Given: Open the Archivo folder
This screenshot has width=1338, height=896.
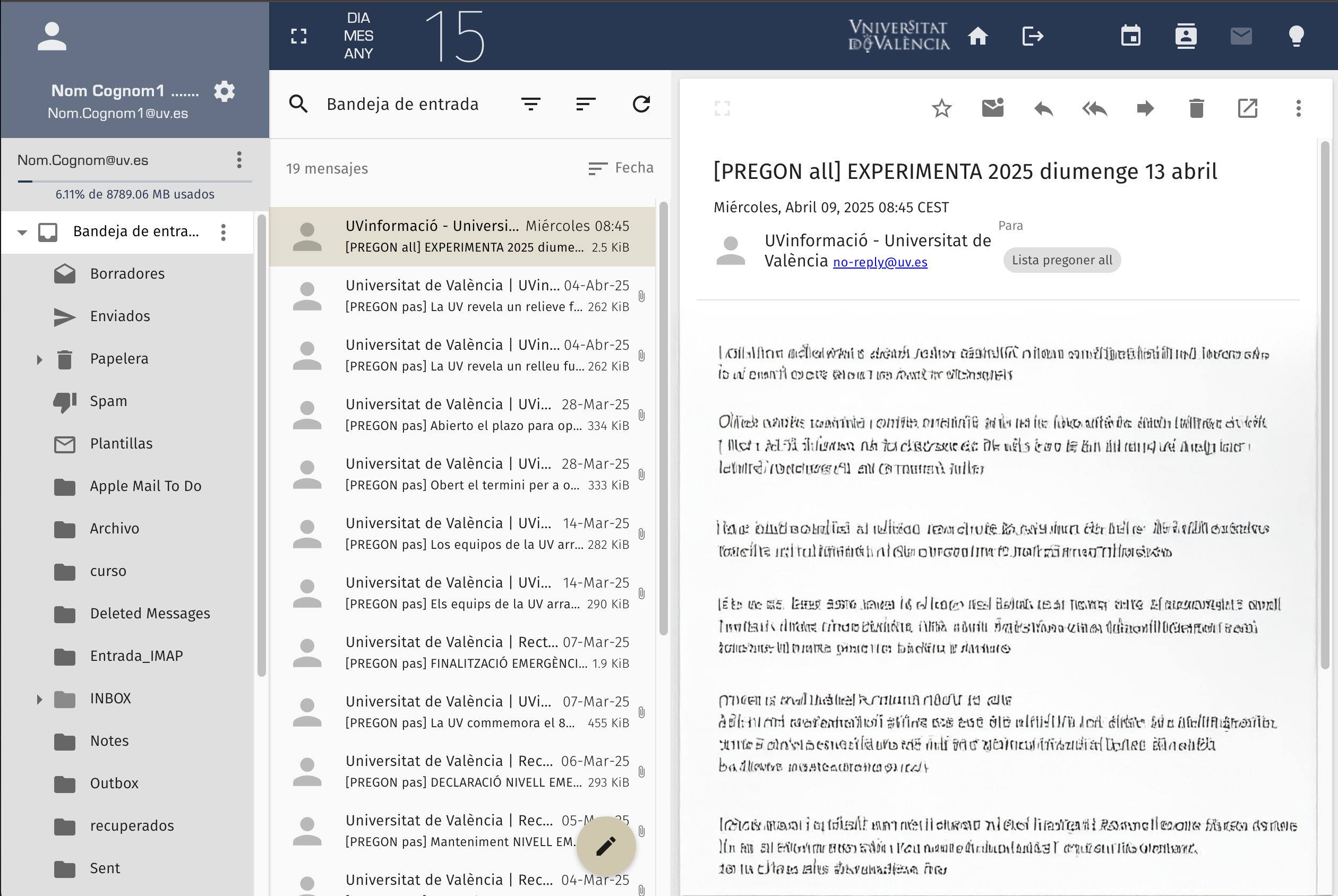Looking at the screenshot, I should [x=127, y=529].
